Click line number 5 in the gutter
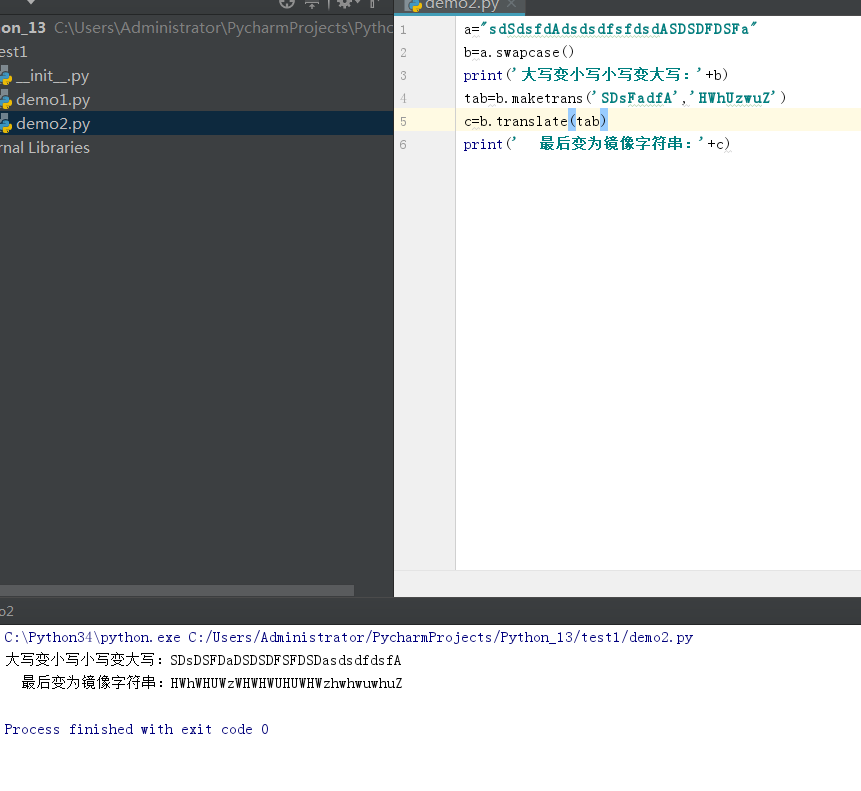Viewport: 861px width, 791px height. click(402, 121)
